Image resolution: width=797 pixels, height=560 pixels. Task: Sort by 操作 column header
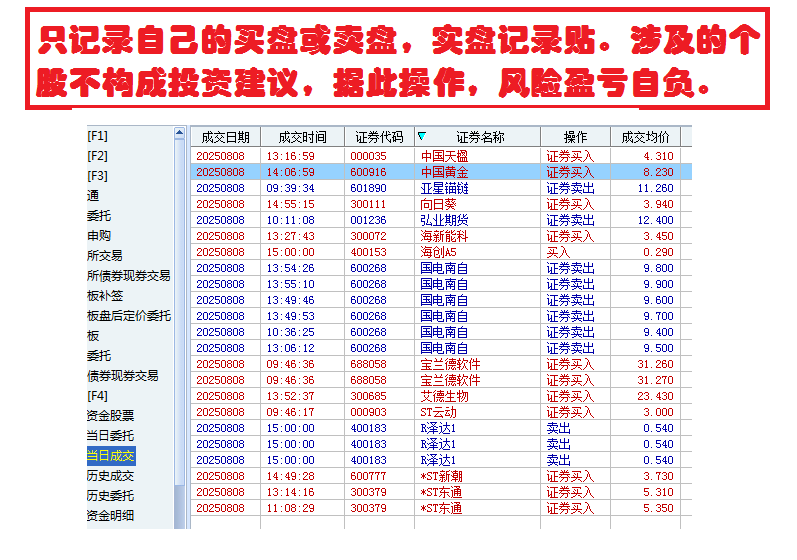point(575,137)
